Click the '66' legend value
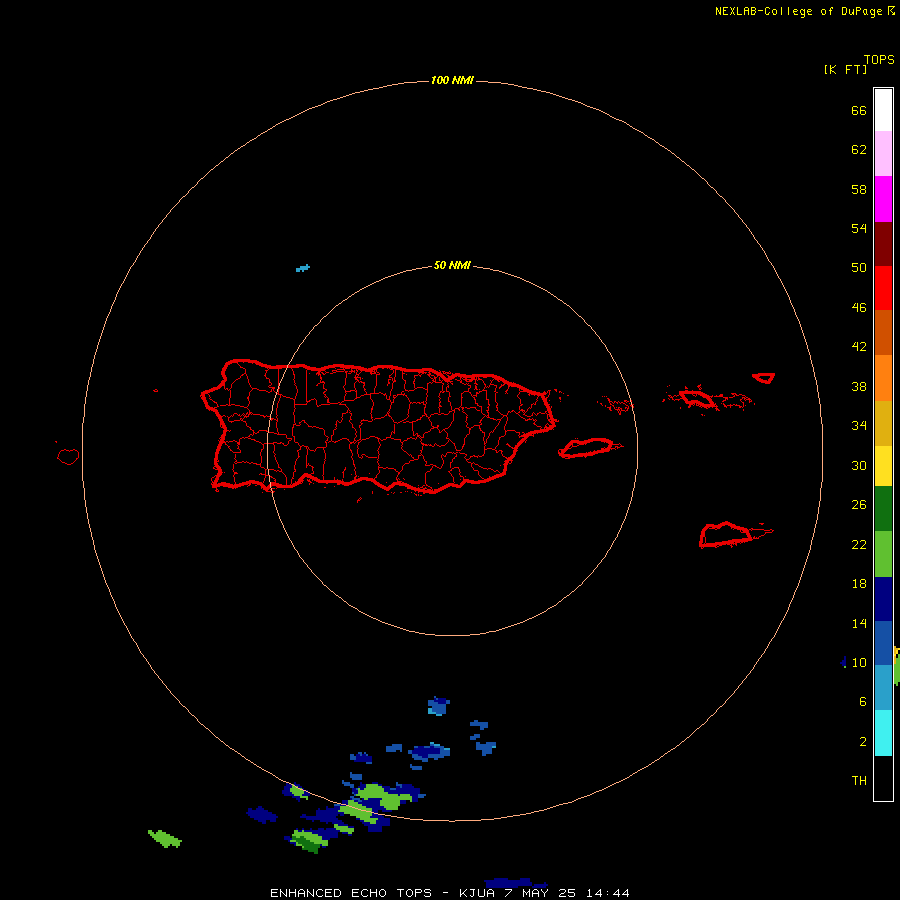The height and width of the screenshot is (900, 900). [859, 111]
